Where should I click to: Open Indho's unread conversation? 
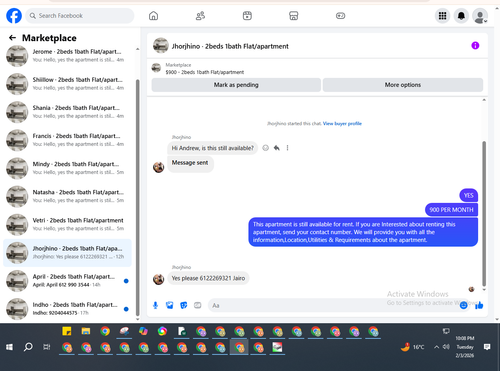tap(68, 309)
